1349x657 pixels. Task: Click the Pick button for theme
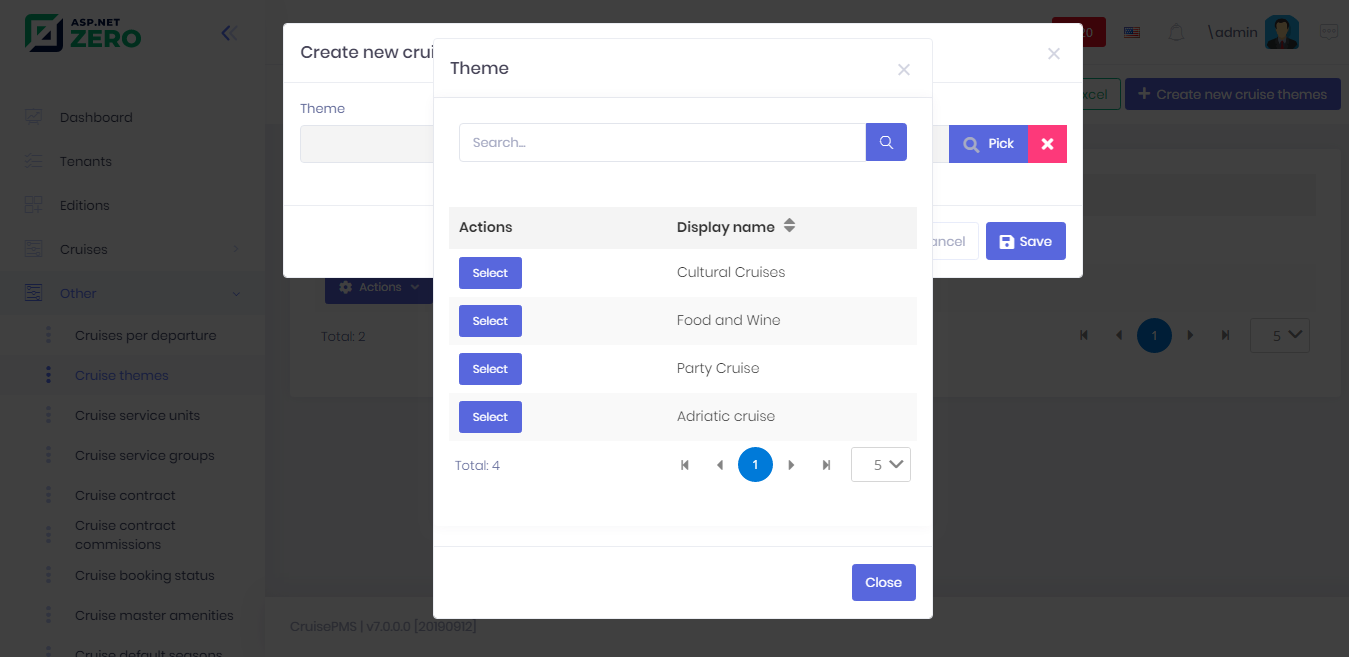988,144
